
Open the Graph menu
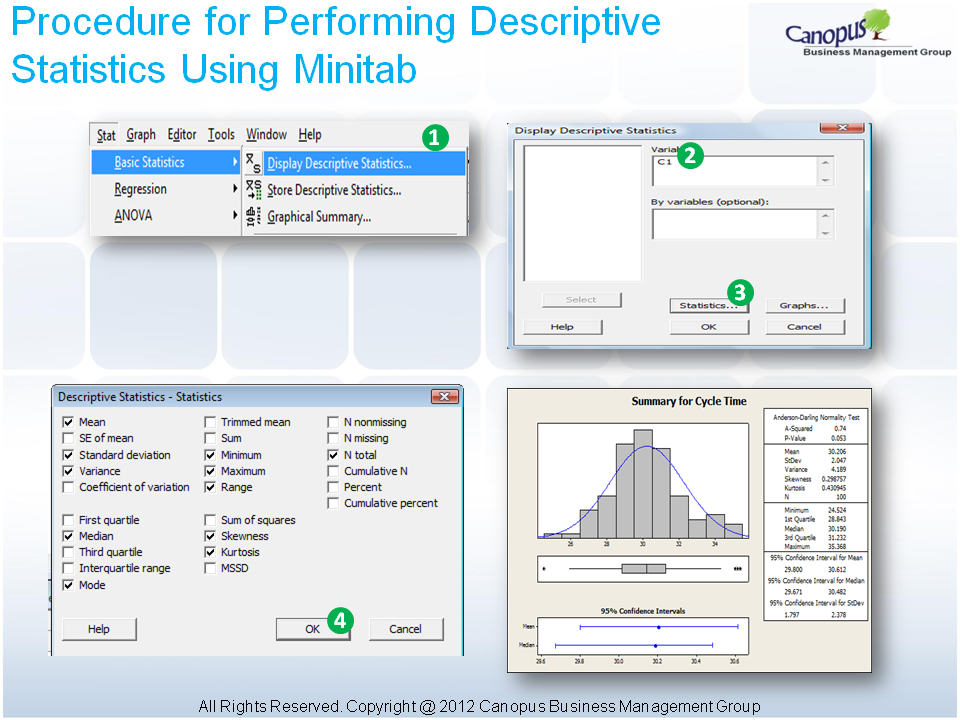pos(141,135)
